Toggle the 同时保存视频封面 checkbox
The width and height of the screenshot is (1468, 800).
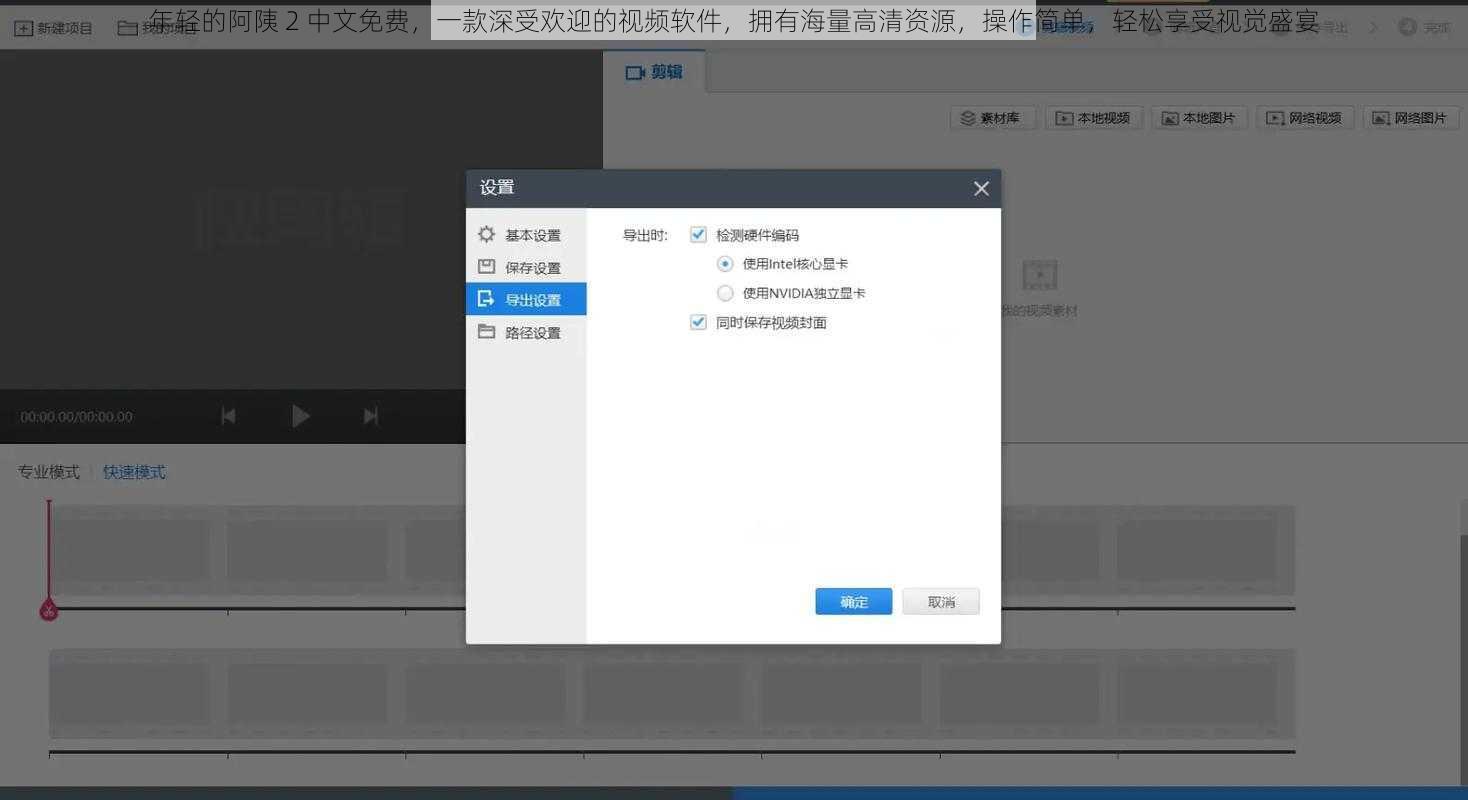point(699,322)
